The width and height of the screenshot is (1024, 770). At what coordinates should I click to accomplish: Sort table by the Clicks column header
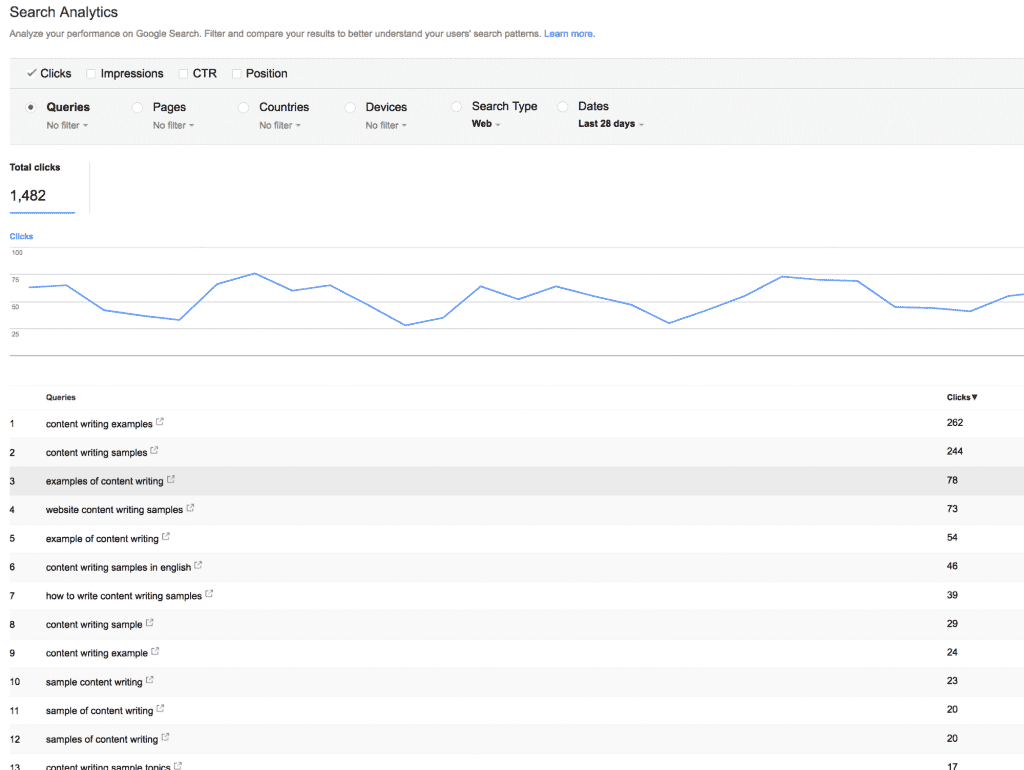click(961, 397)
